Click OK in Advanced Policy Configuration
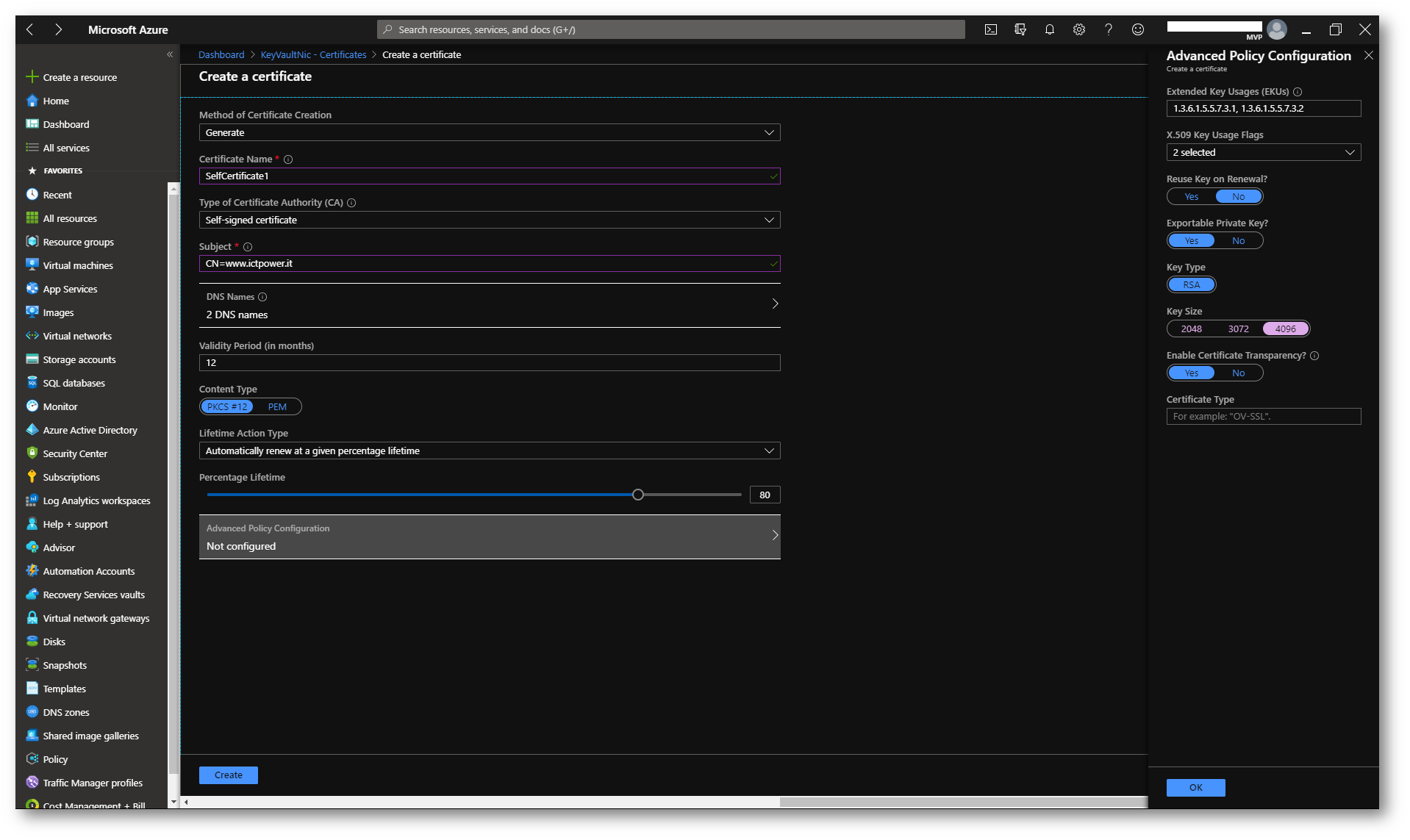1410x840 pixels. point(1195,787)
